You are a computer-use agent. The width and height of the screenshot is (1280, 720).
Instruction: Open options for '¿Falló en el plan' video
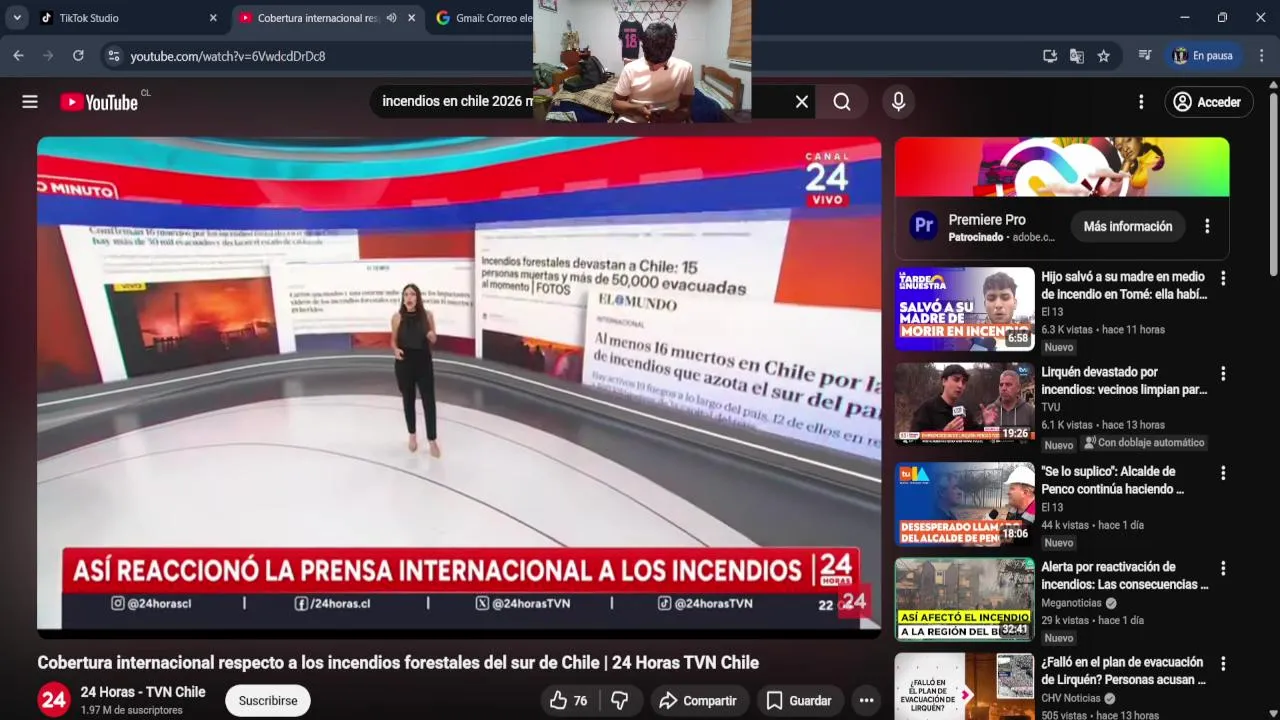click(x=1222, y=664)
